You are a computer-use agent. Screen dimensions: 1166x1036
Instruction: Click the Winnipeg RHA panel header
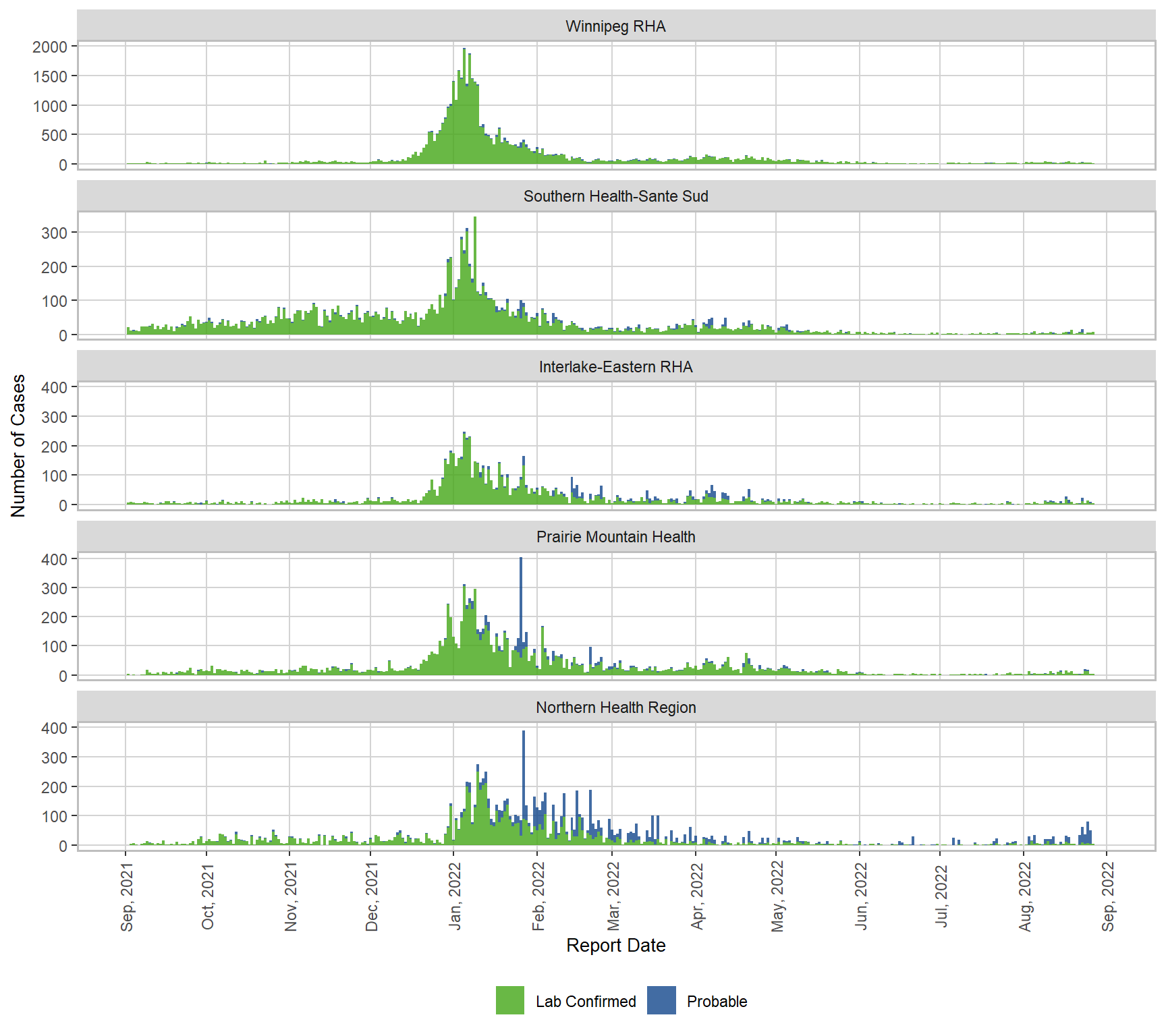click(x=615, y=26)
